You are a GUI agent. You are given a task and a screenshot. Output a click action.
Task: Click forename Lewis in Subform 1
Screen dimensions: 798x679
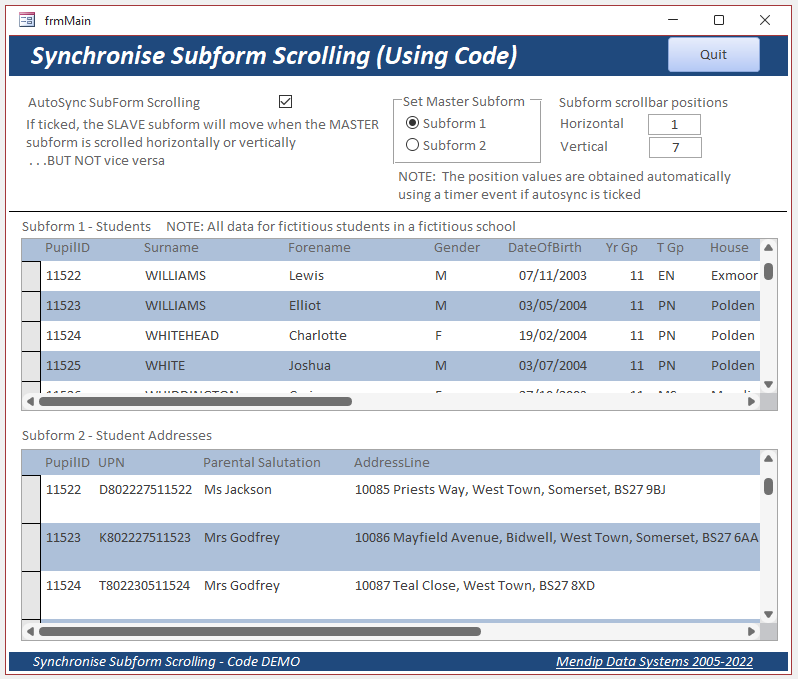pyautogui.click(x=306, y=276)
